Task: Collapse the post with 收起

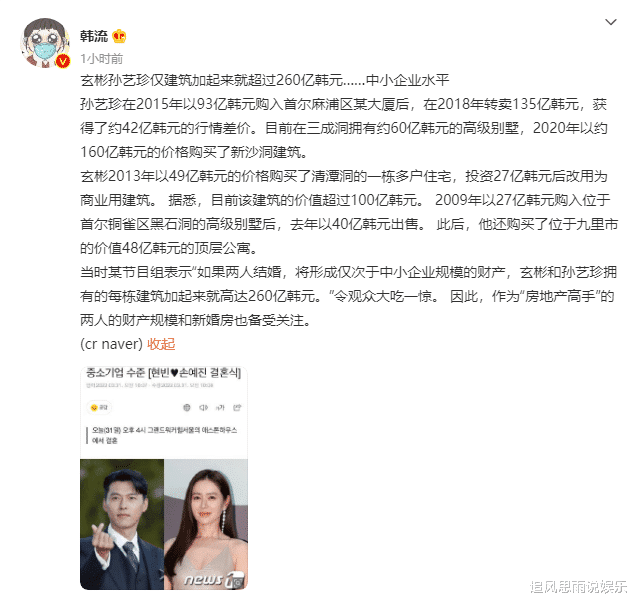Action: coord(161,344)
